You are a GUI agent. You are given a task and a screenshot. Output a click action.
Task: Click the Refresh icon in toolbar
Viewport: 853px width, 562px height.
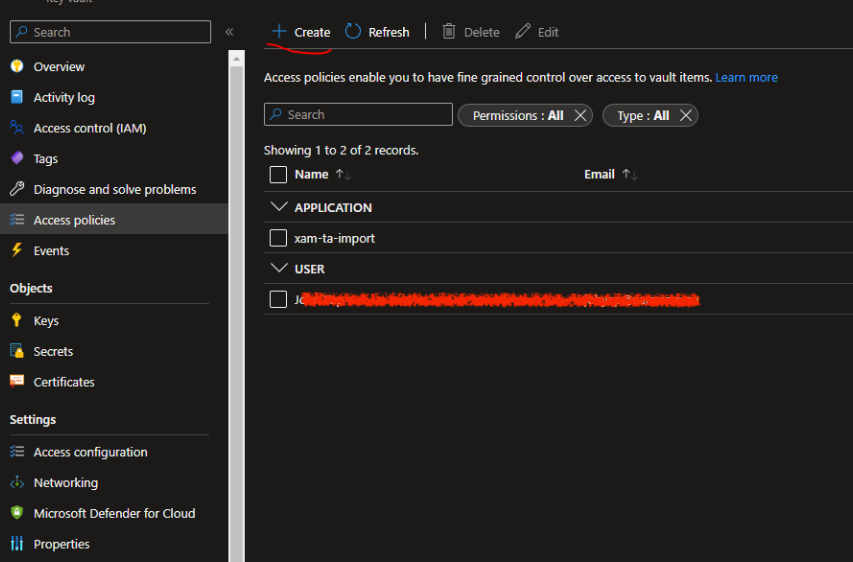pyautogui.click(x=353, y=32)
